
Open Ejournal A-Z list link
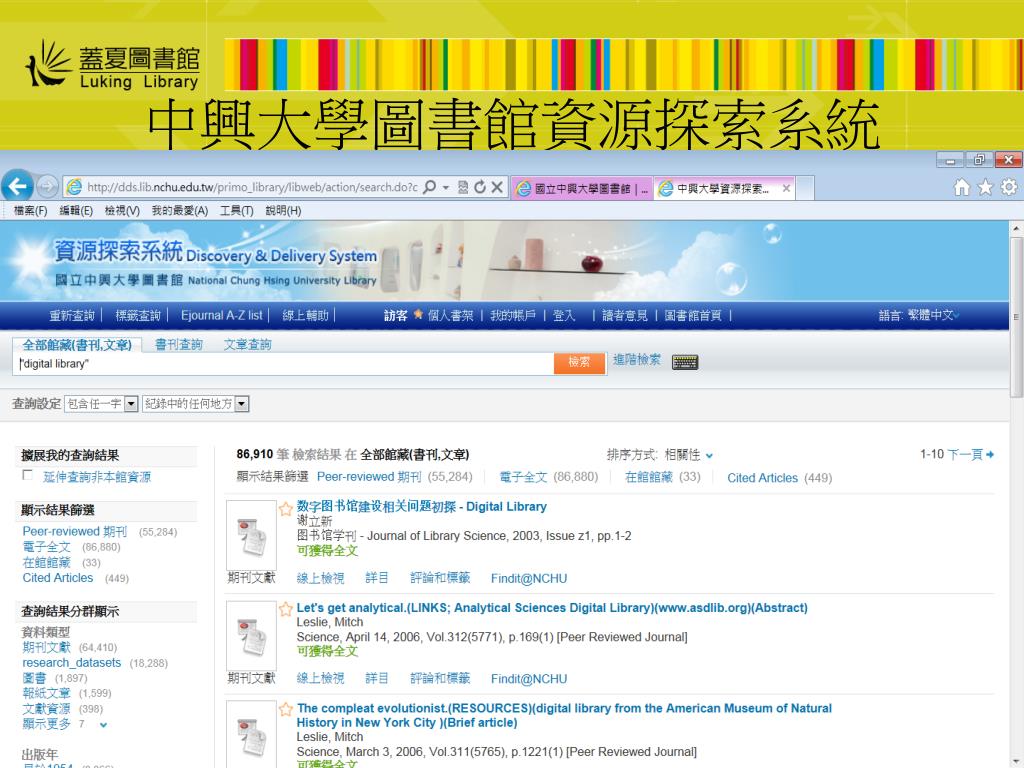point(221,315)
